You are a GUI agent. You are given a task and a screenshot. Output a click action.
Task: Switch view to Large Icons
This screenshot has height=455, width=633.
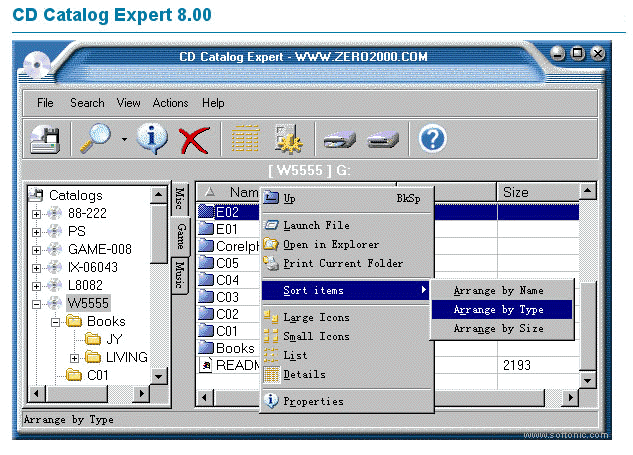347,317
